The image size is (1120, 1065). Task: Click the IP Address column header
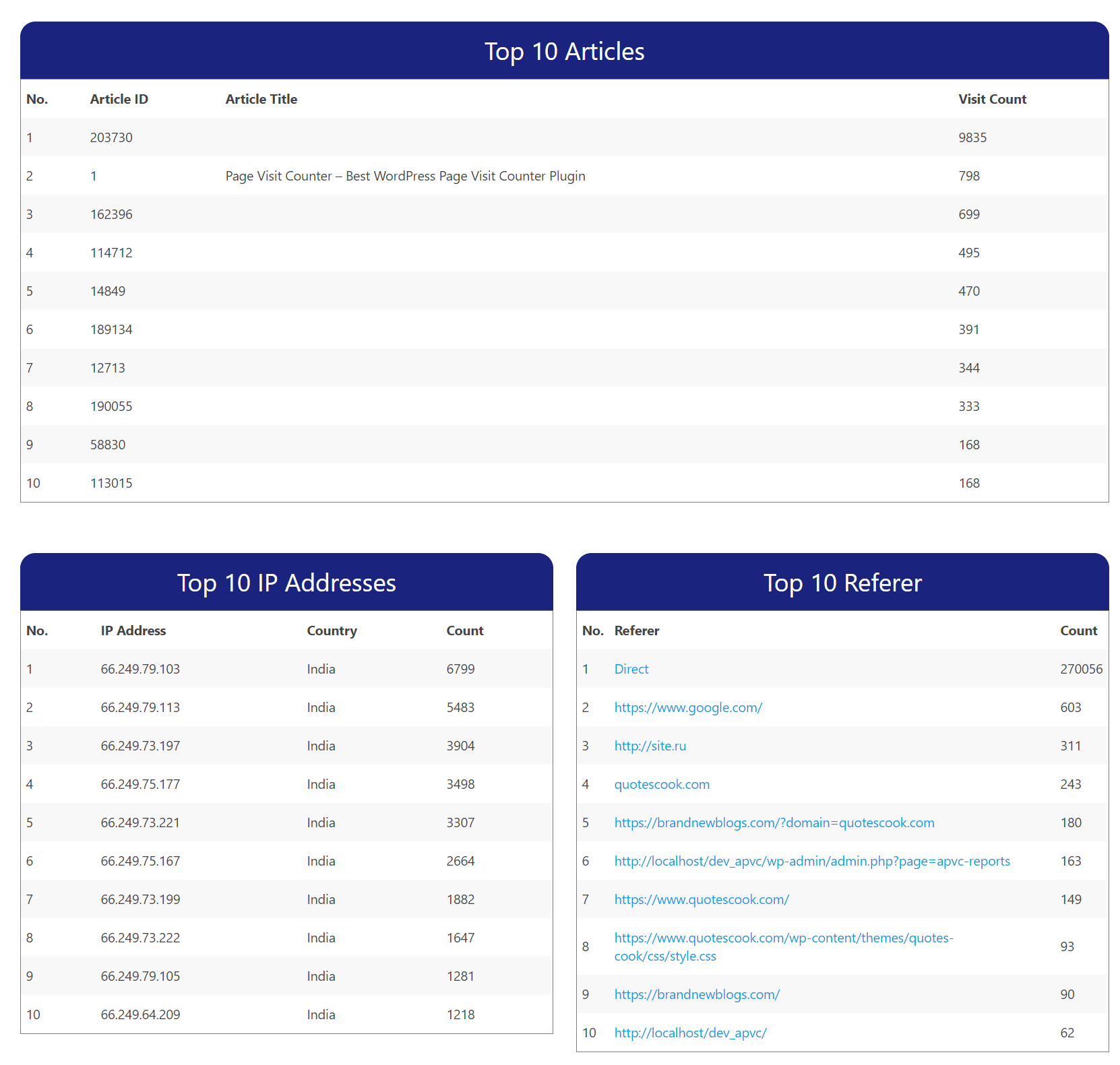pyautogui.click(x=133, y=631)
